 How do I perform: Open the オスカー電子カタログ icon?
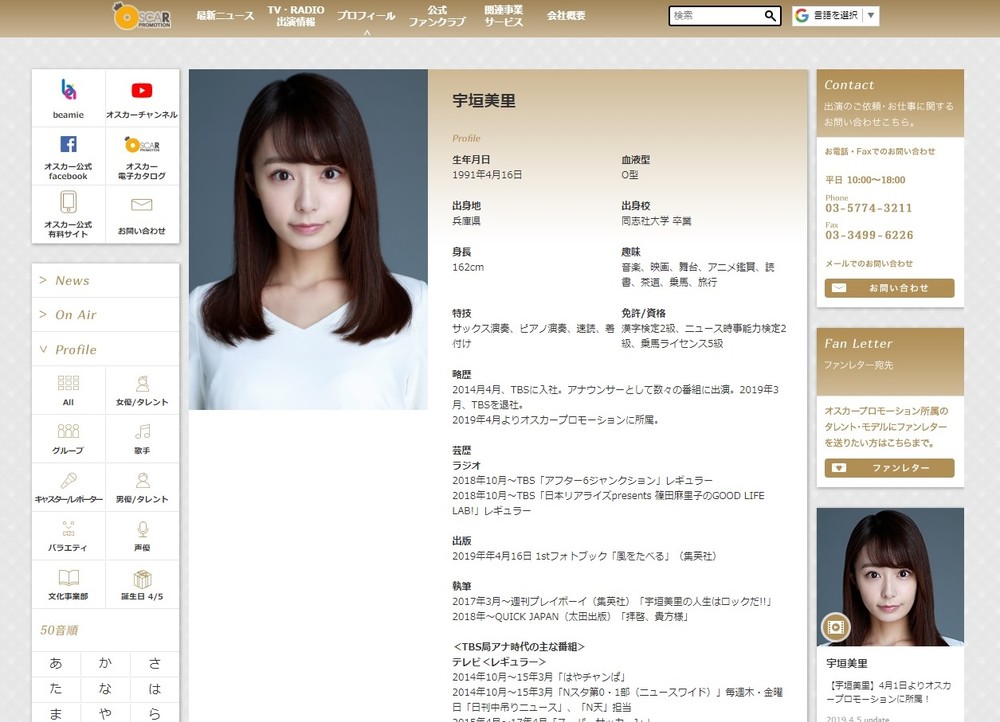[x=142, y=146]
